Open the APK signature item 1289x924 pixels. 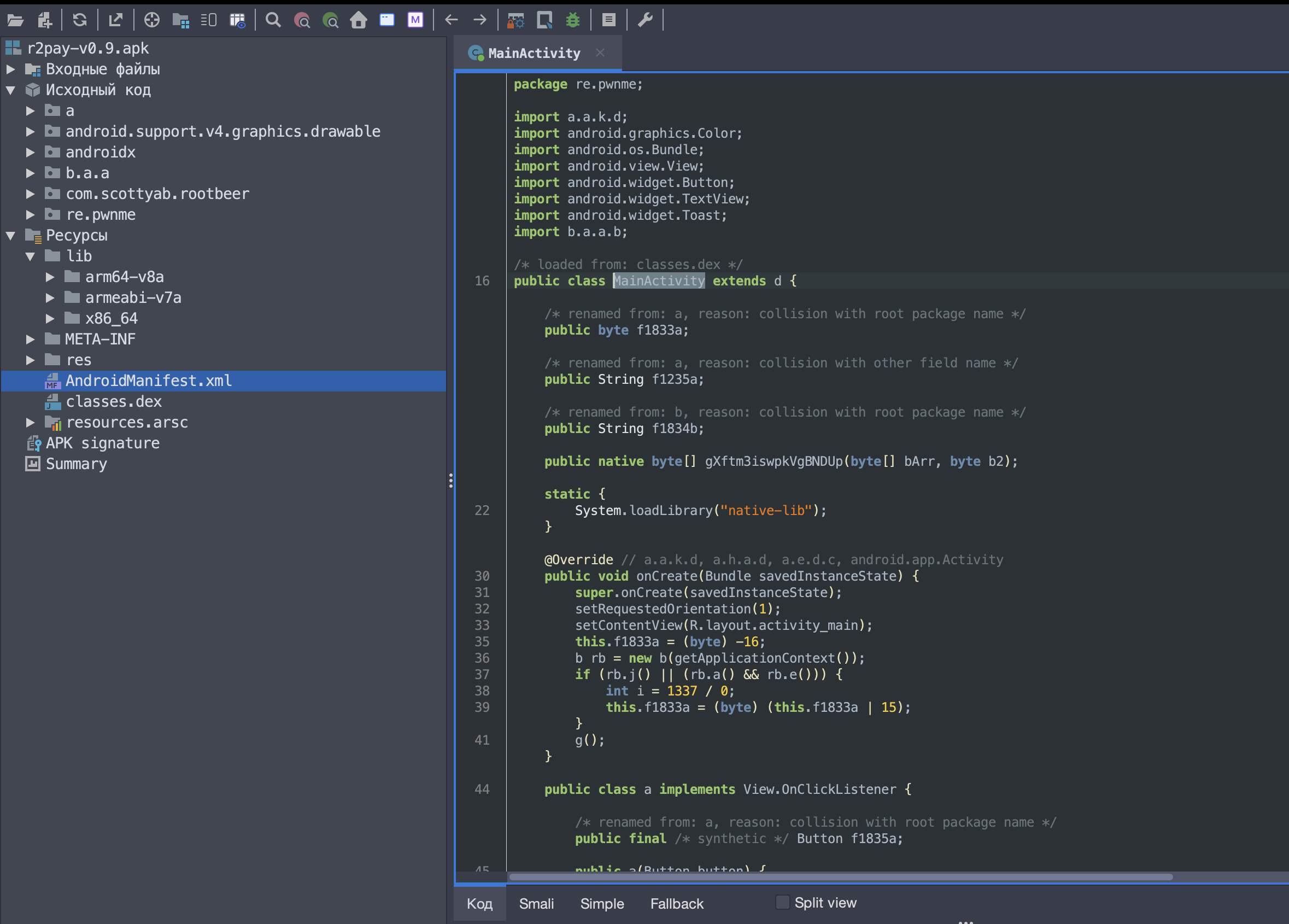point(102,443)
